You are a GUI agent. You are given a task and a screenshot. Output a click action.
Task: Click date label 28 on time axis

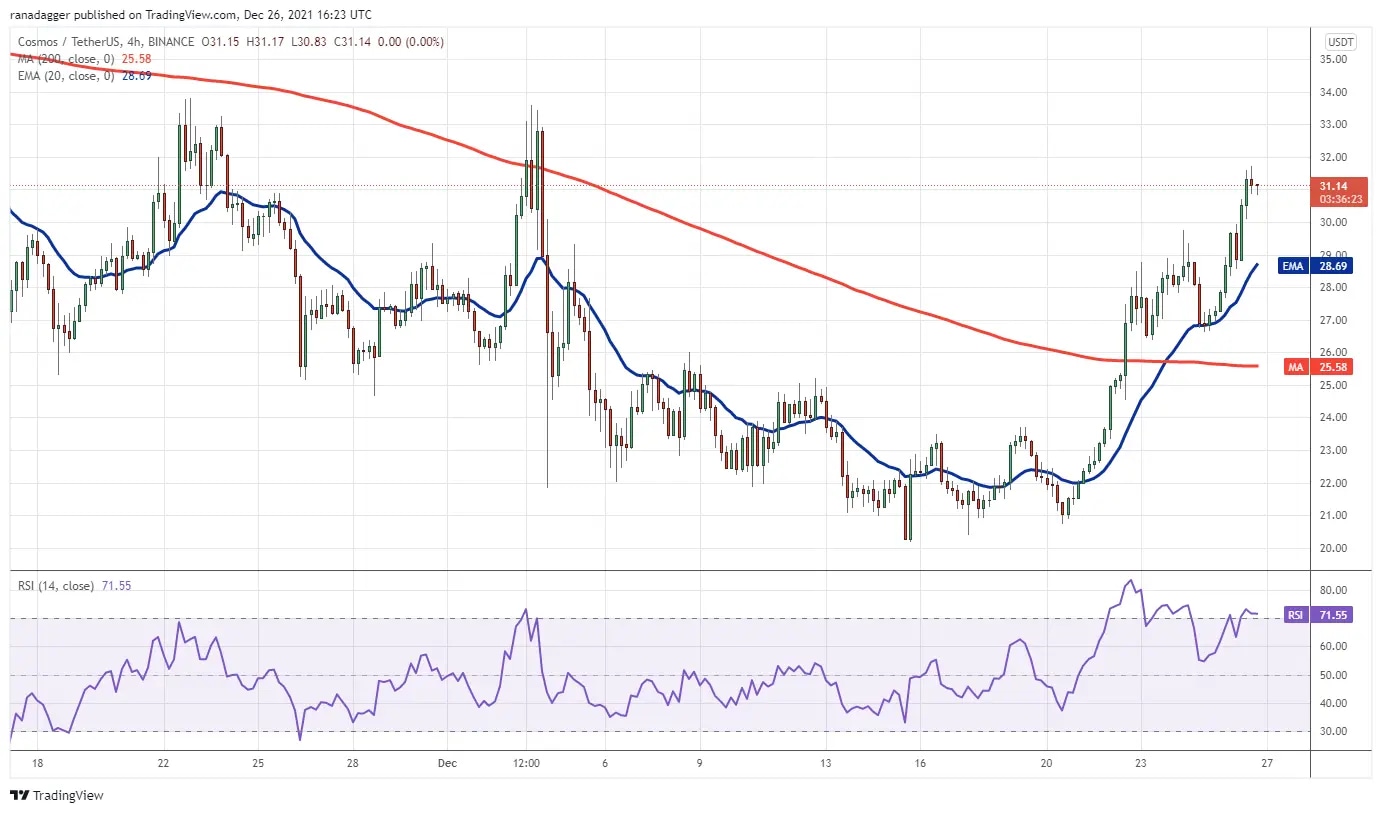(x=353, y=762)
